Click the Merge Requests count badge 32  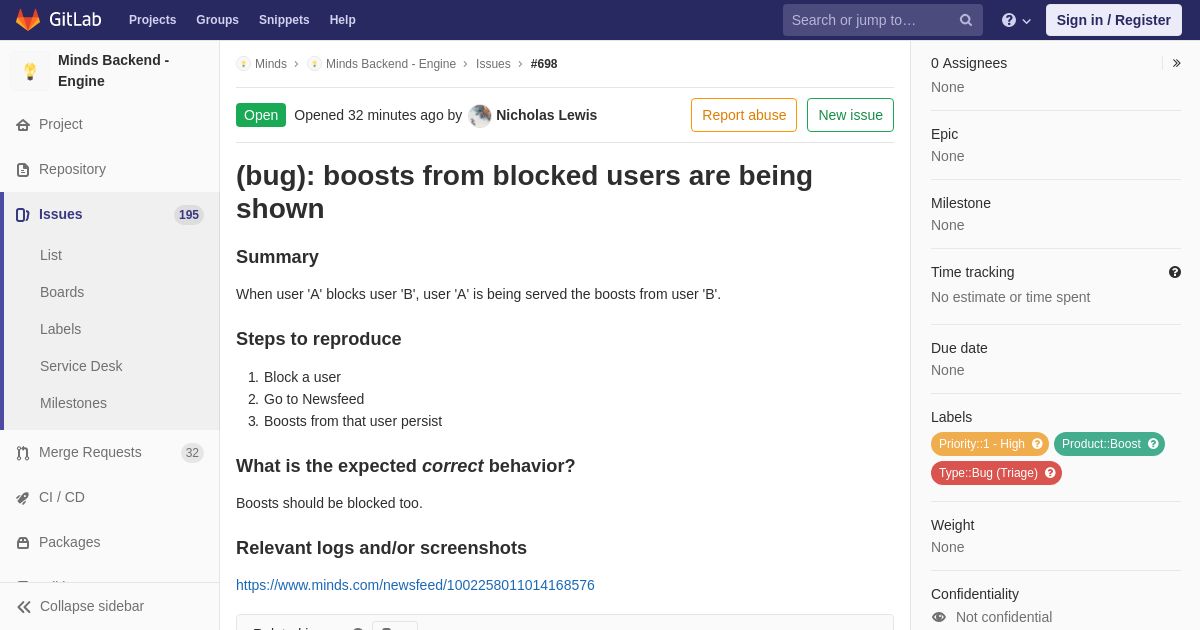click(192, 453)
